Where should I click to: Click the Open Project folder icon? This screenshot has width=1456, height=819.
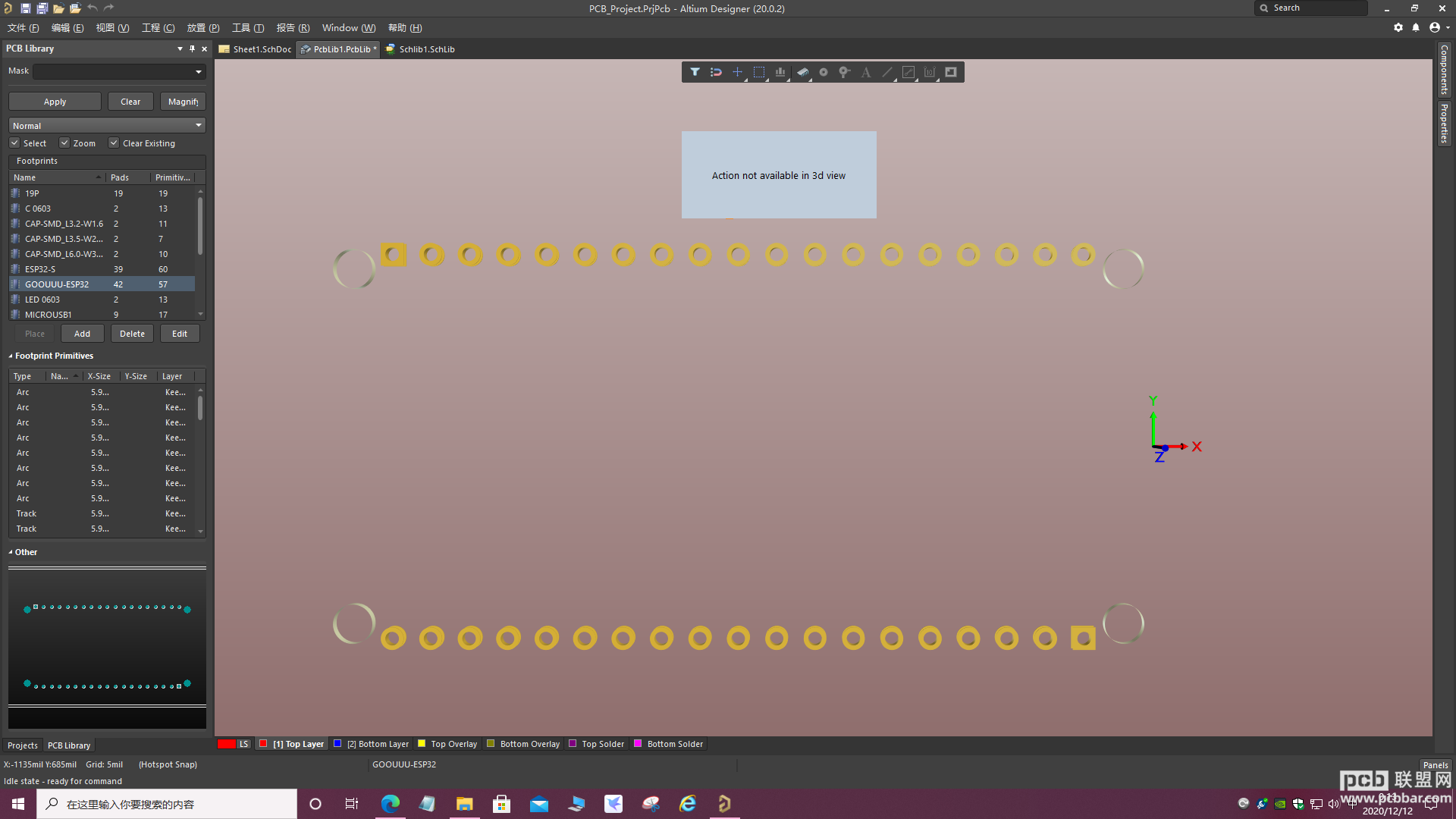(75, 8)
